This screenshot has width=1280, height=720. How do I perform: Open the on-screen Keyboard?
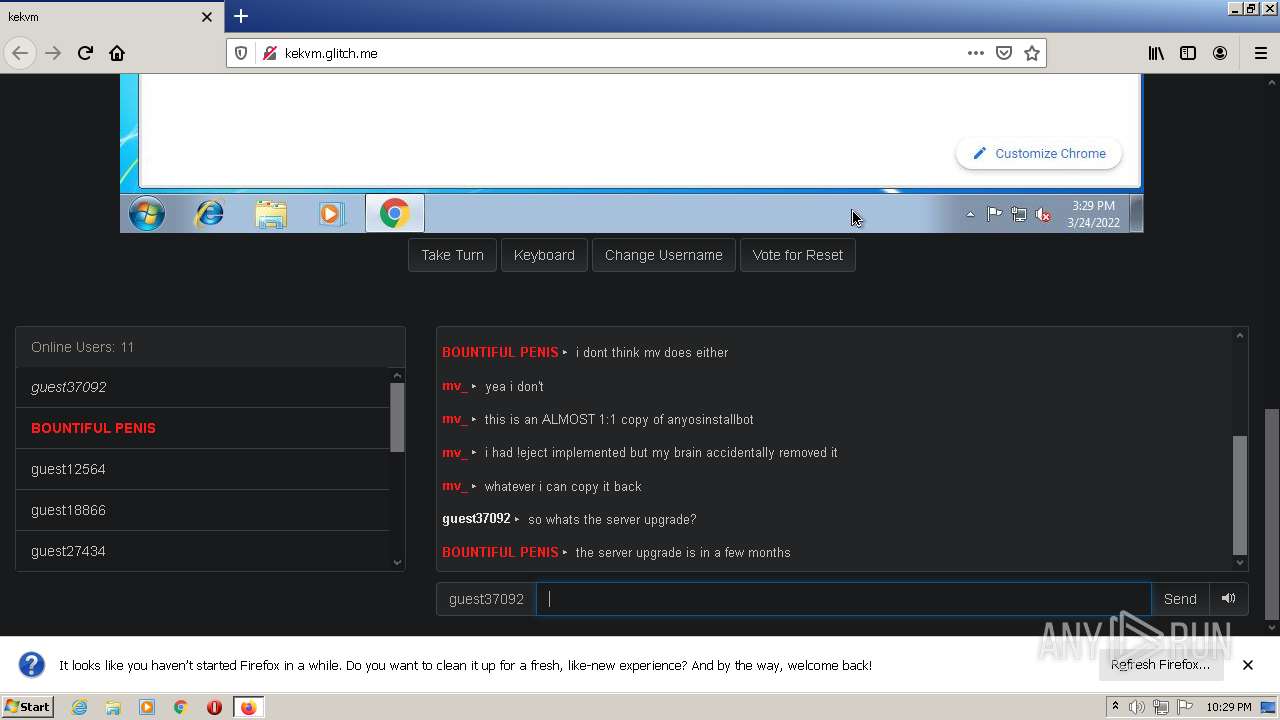coord(544,255)
